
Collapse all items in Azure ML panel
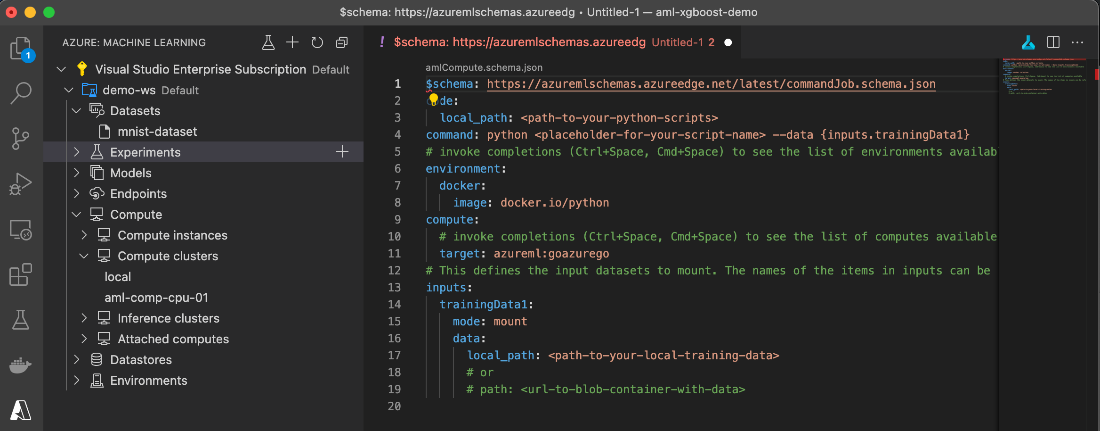(x=342, y=43)
